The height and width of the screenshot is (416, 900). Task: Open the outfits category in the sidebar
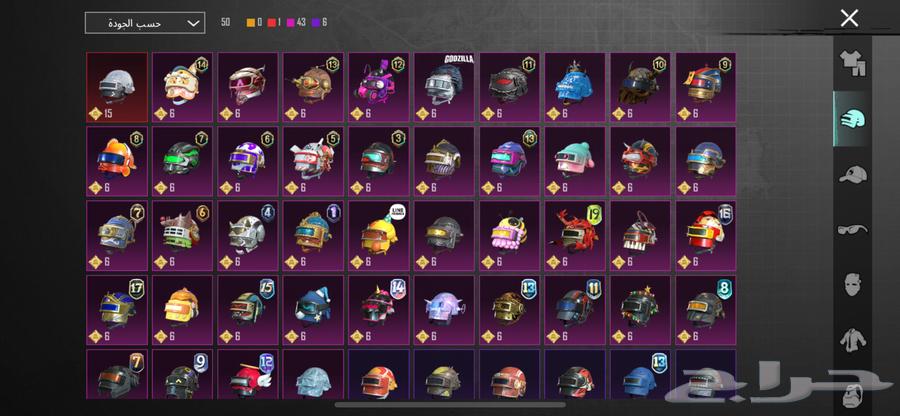pyautogui.click(x=852, y=63)
